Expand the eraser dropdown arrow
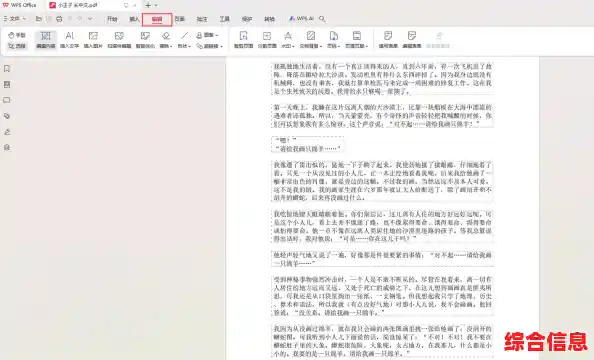The width and height of the screenshot is (594, 360). click(x=171, y=46)
